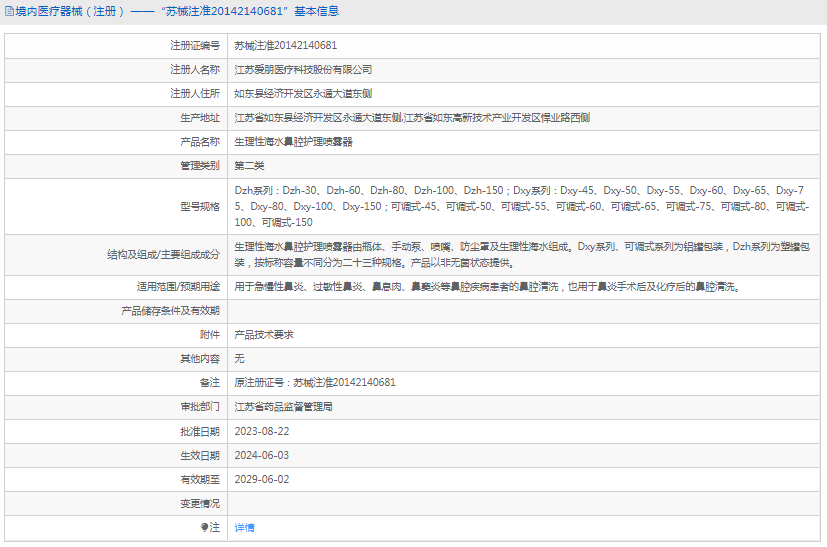Click the bullet icon beside 注 label
Image resolution: width=827 pixels, height=547 pixels.
pos(205,527)
